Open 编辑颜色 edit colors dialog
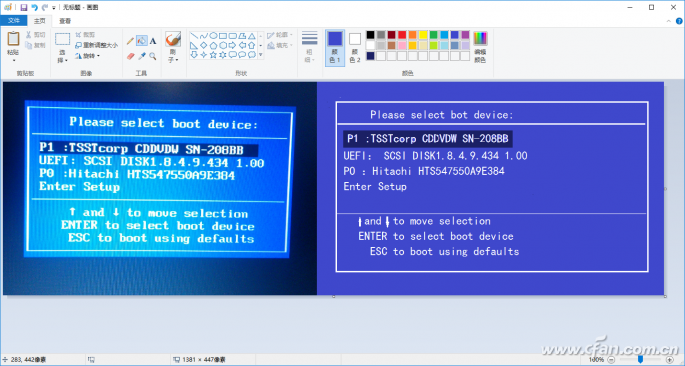 (480, 47)
